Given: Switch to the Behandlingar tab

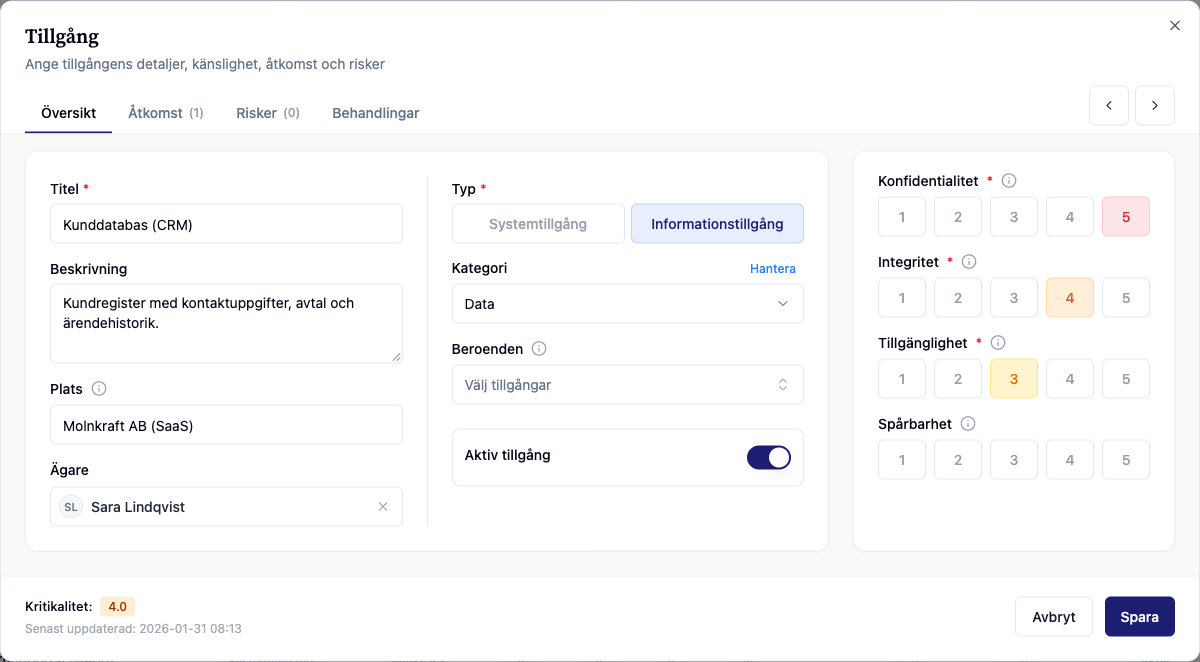Looking at the screenshot, I should (376, 113).
